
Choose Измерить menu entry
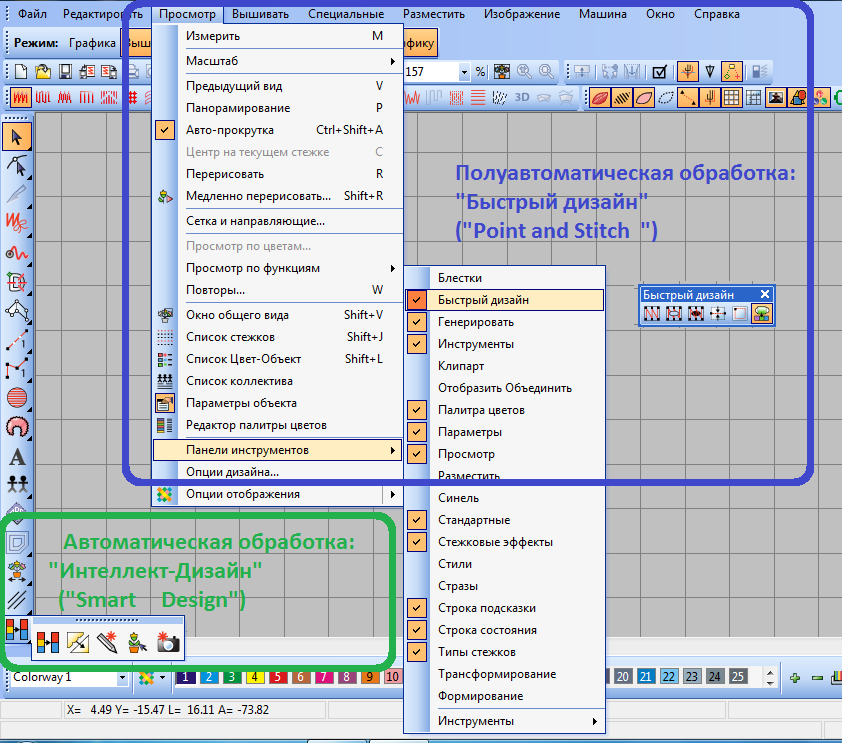click(x=278, y=36)
